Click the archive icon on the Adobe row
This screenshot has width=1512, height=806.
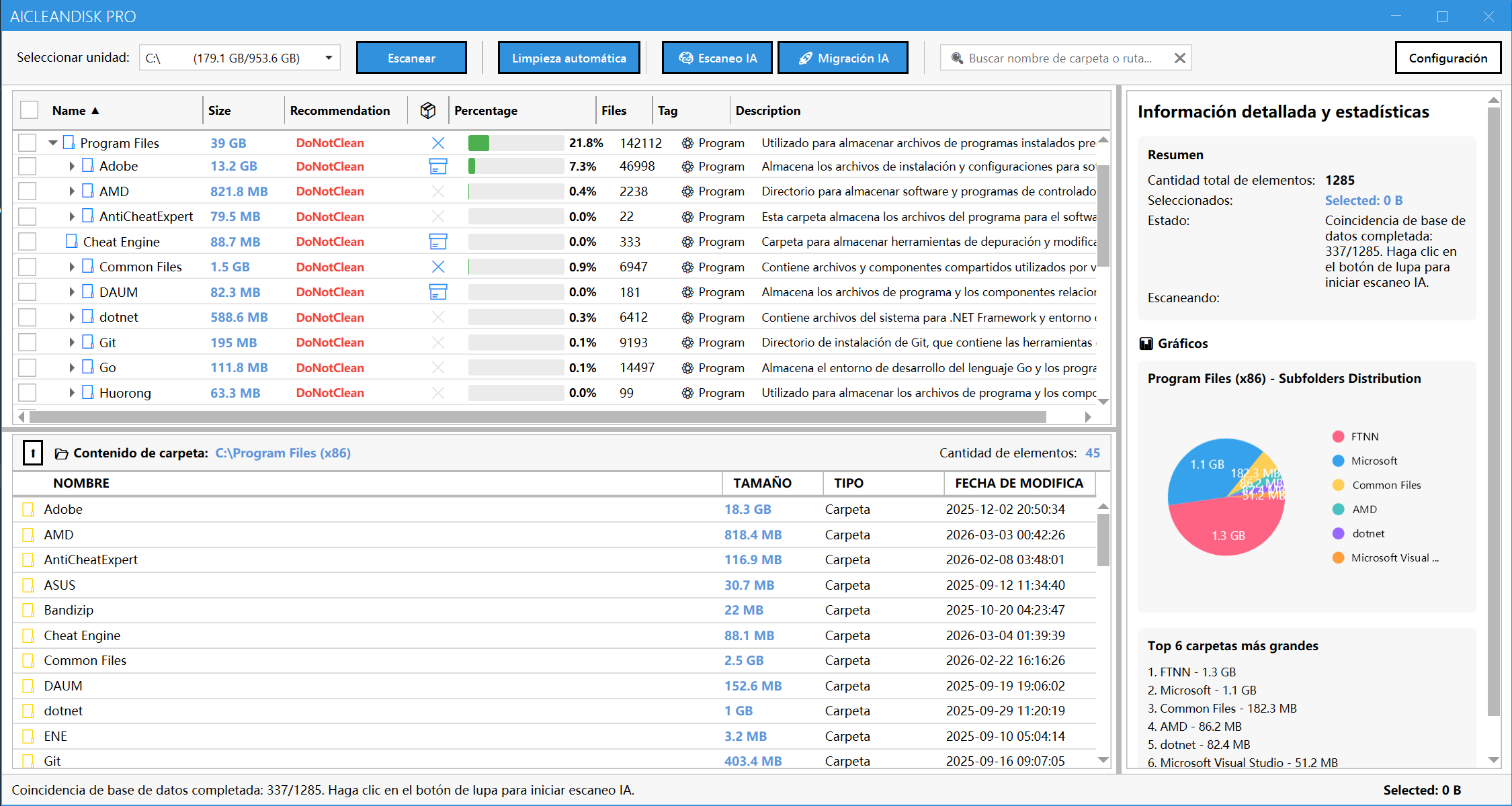point(438,166)
